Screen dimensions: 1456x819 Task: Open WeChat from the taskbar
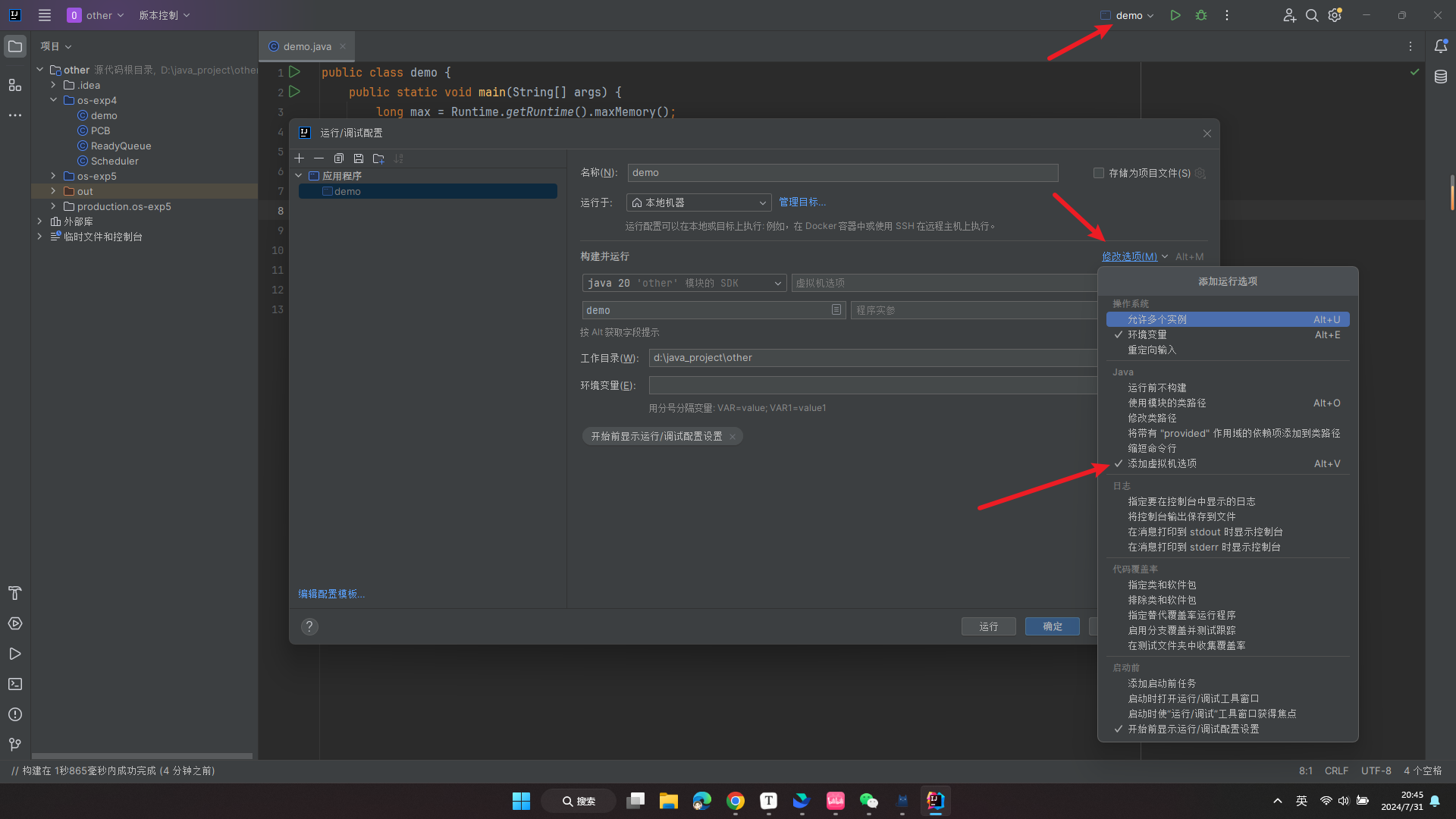pos(869,801)
